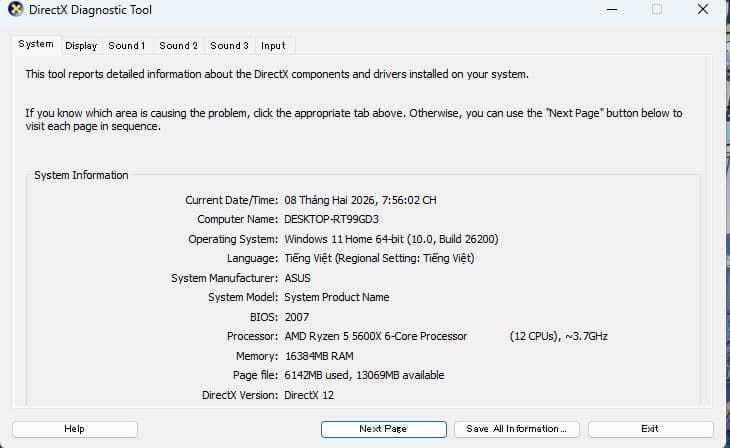
Task: Open the Sound 1 tab
Action: click(127, 45)
